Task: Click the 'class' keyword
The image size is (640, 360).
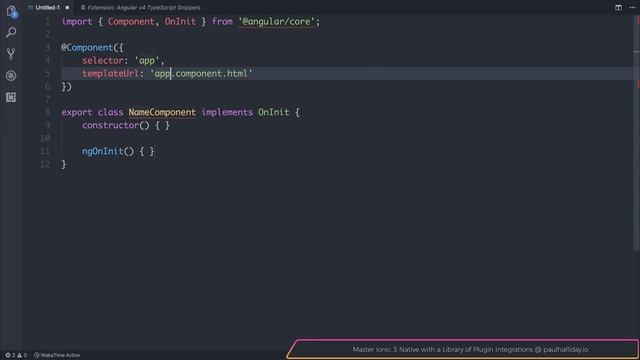Action: 110,112
